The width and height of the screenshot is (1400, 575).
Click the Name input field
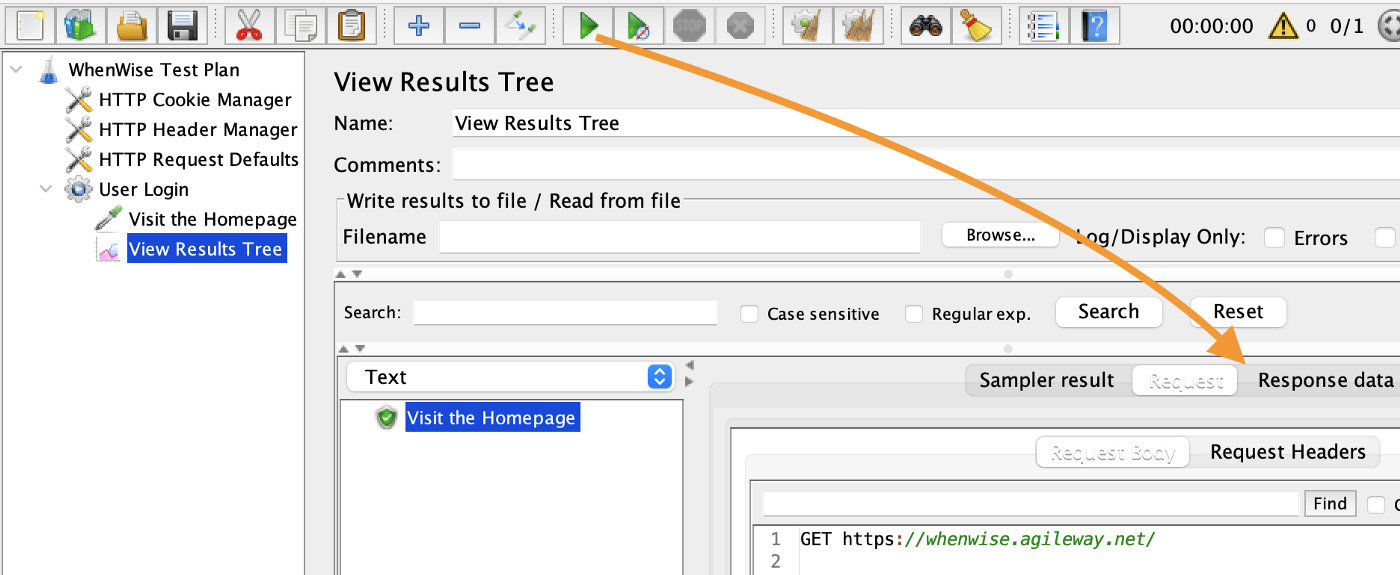926,124
